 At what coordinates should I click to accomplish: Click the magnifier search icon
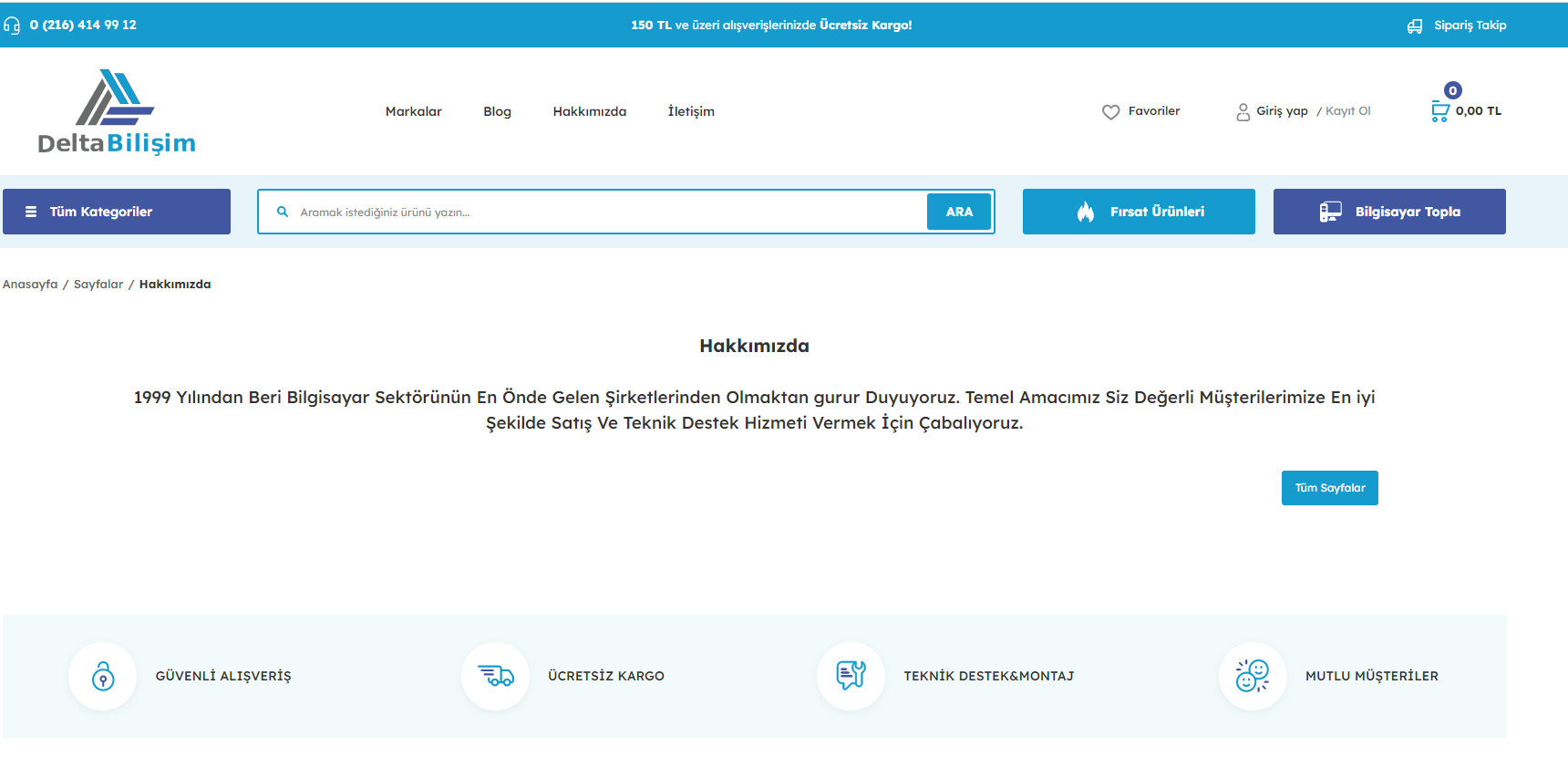(x=283, y=212)
